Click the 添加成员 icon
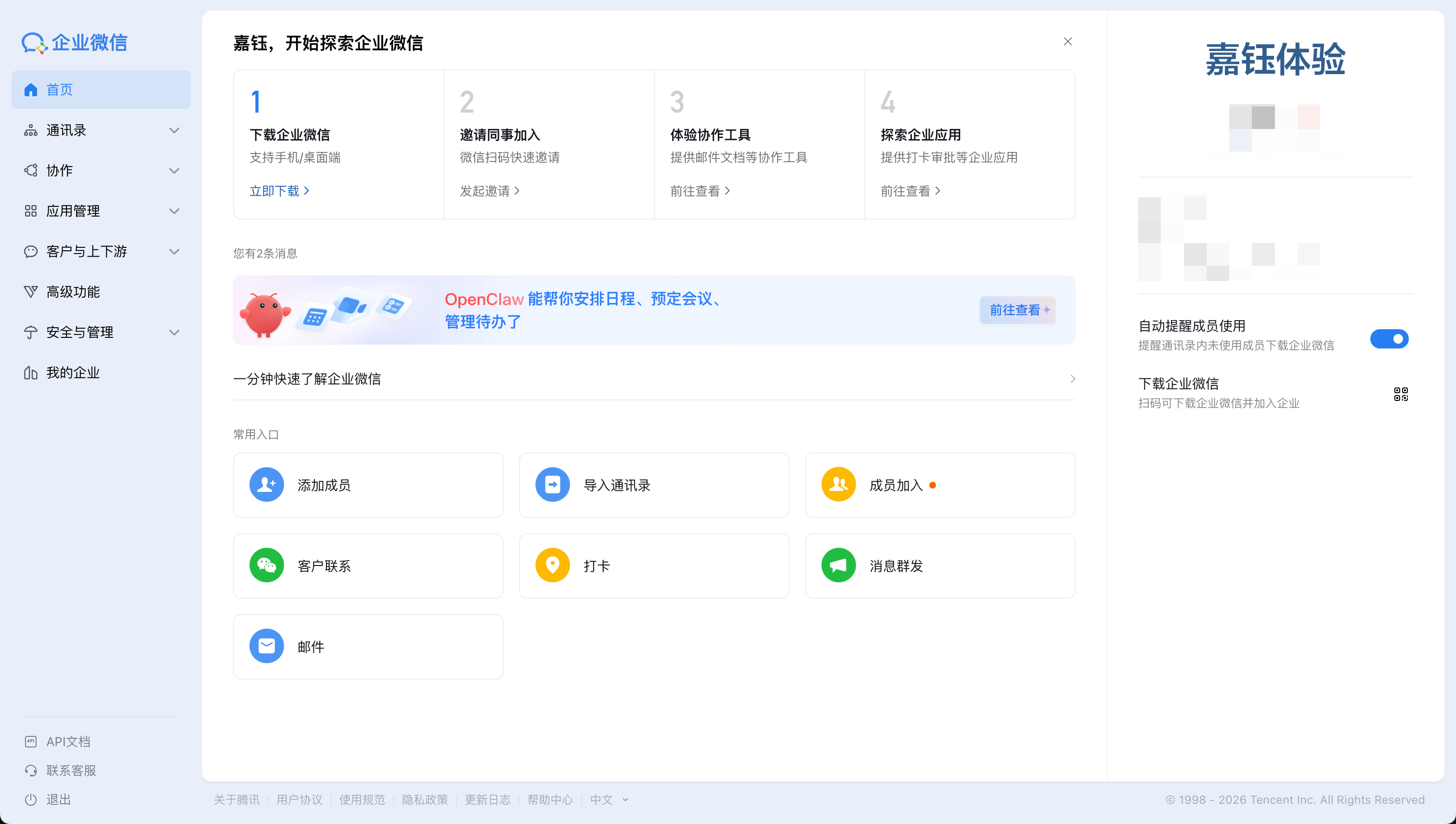The image size is (1456, 824). pos(267,485)
